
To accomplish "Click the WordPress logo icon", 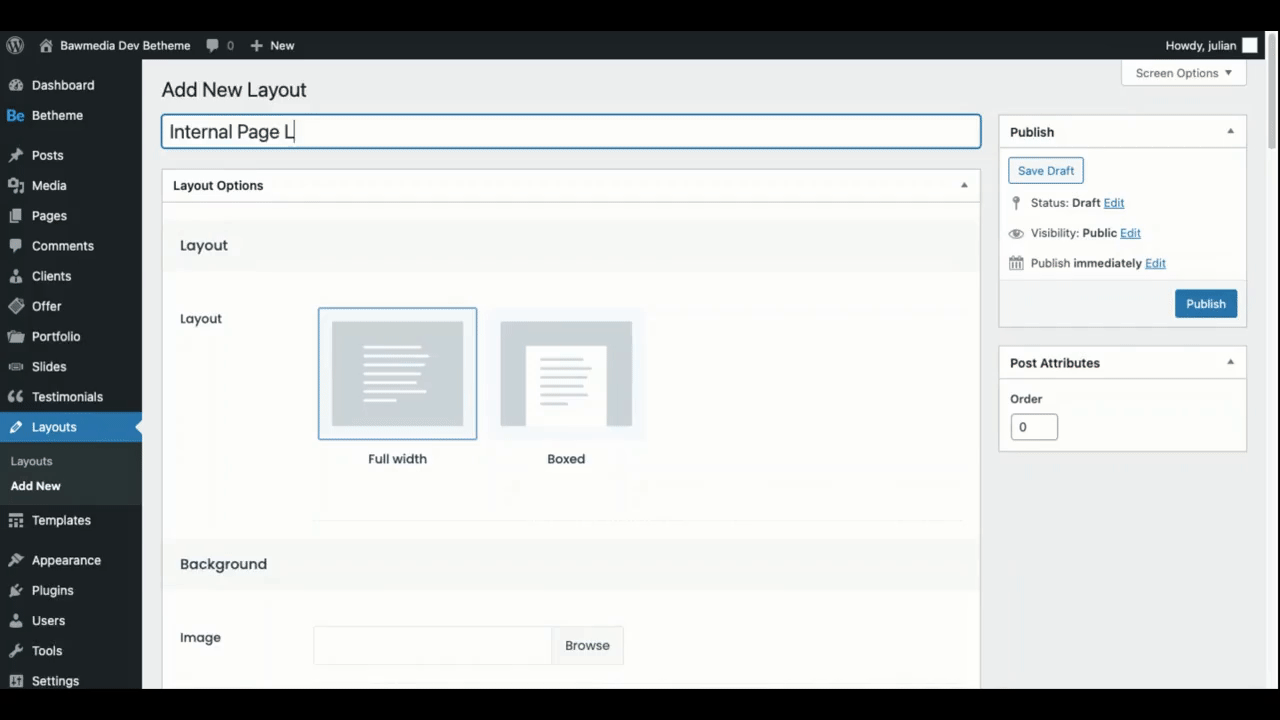I will click(15, 45).
